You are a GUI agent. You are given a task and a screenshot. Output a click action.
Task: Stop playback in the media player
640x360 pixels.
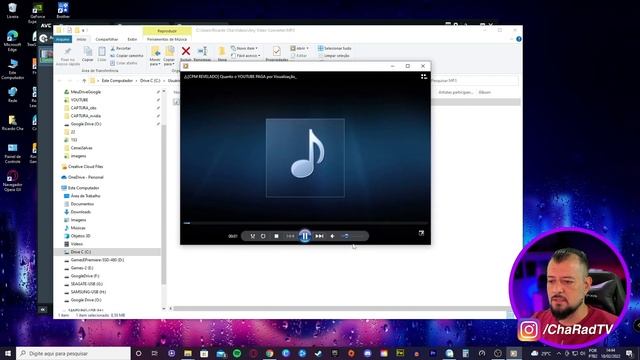tap(276, 236)
